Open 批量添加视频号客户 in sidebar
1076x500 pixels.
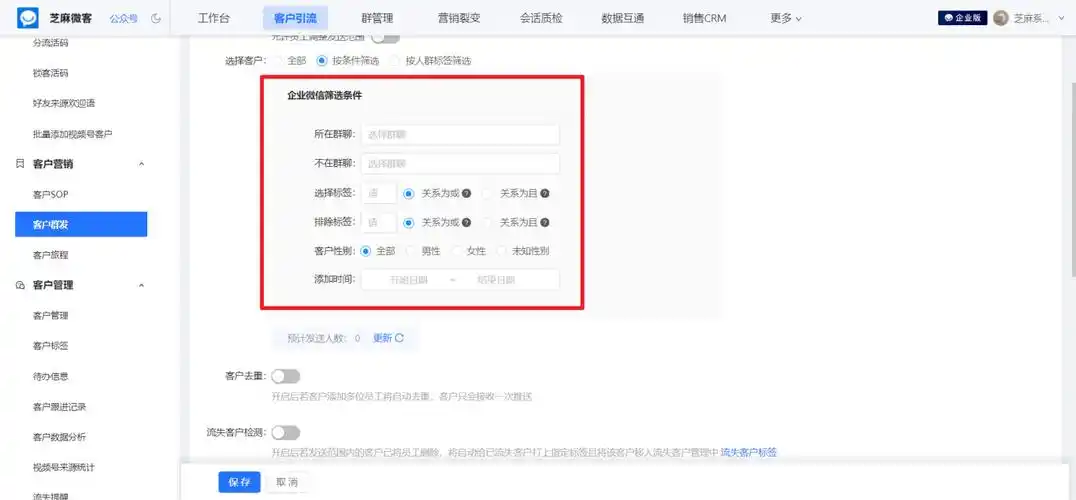[73, 134]
